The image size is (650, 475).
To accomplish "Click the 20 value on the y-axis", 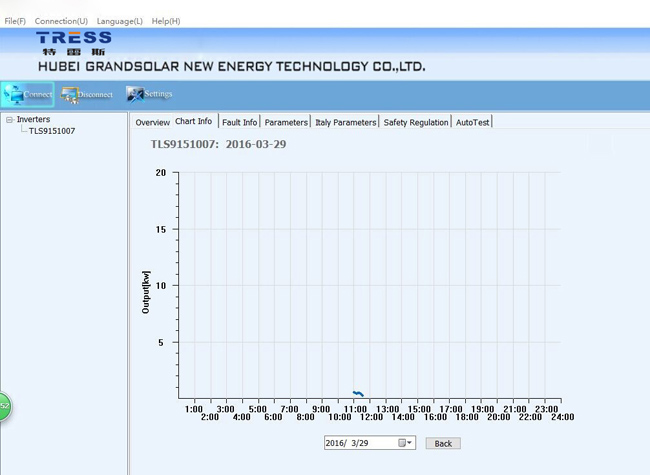I will (161, 172).
